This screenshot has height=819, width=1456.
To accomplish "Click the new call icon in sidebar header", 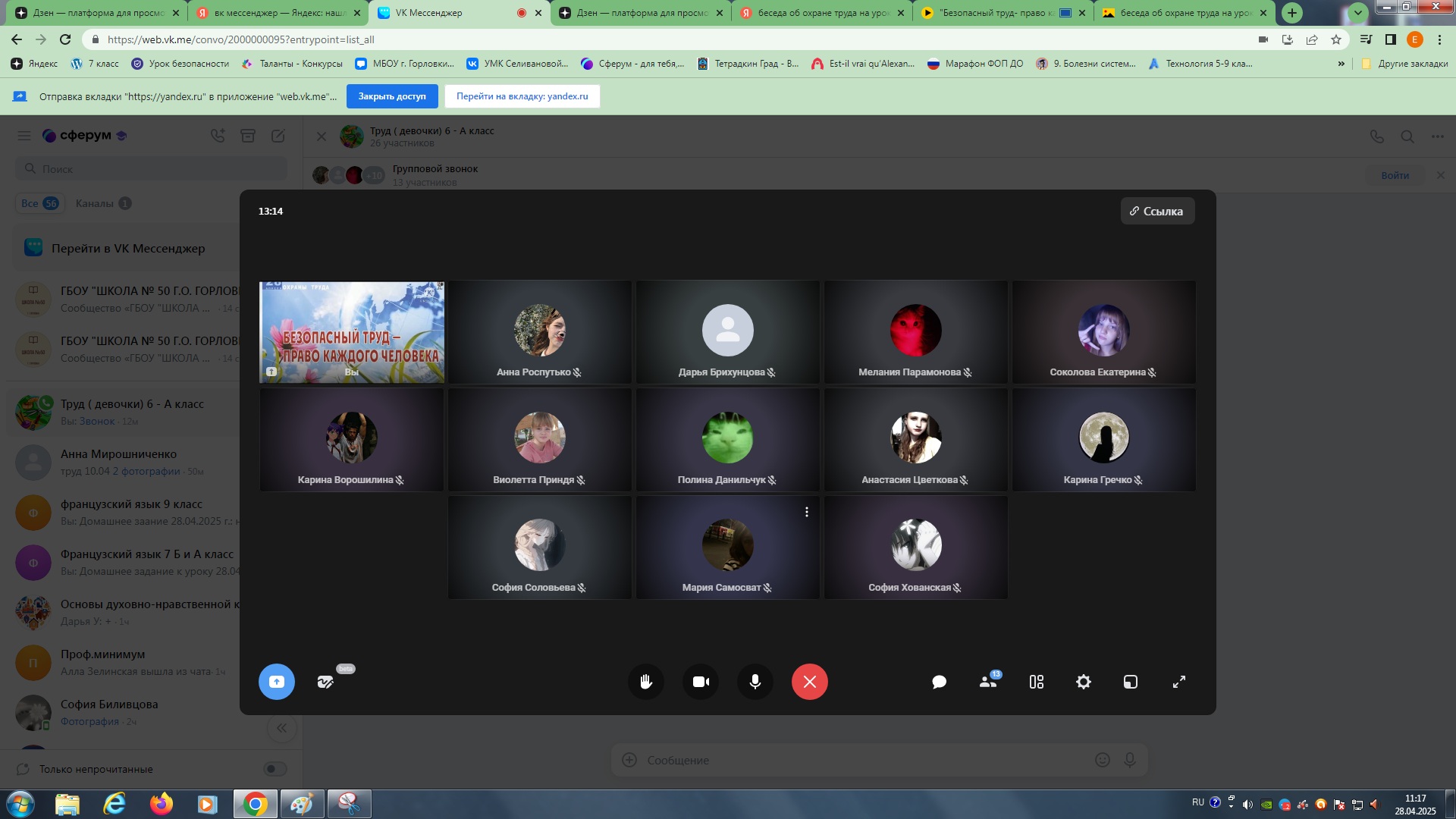I will click(218, 136).
